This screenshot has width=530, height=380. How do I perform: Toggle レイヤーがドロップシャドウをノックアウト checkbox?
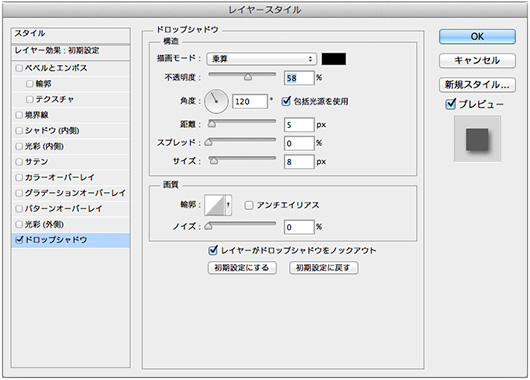[x=213, y=250]
